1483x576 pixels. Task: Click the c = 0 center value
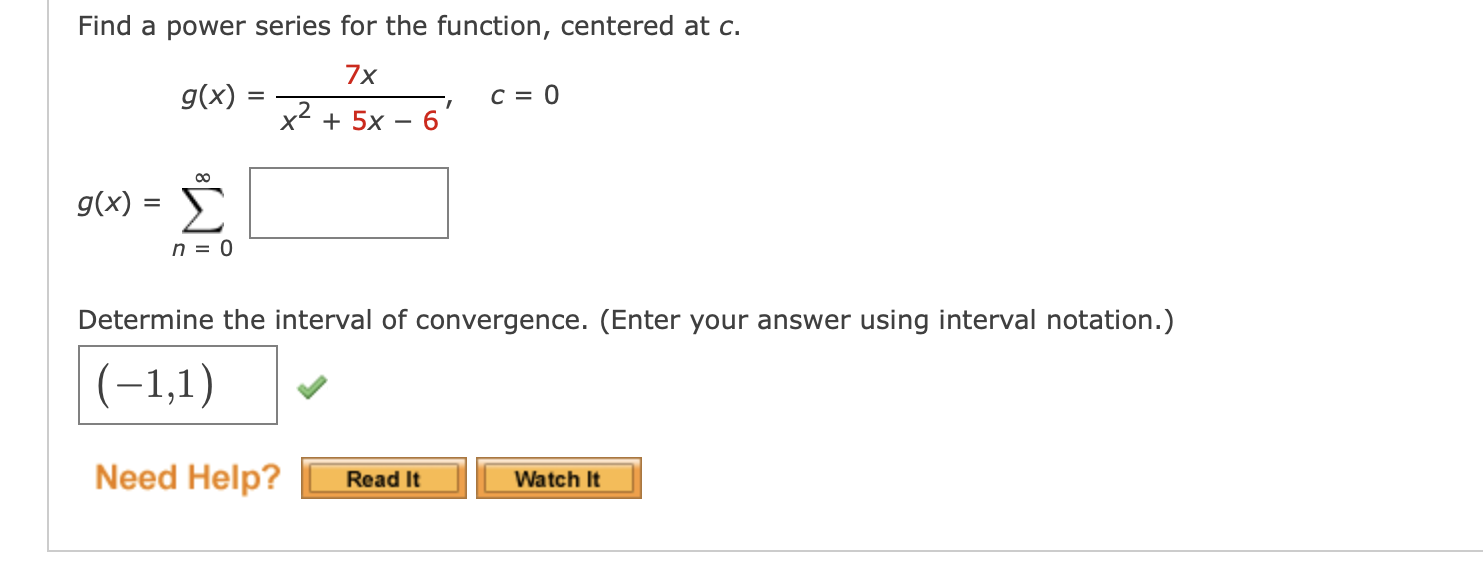[x=522, y=95]
